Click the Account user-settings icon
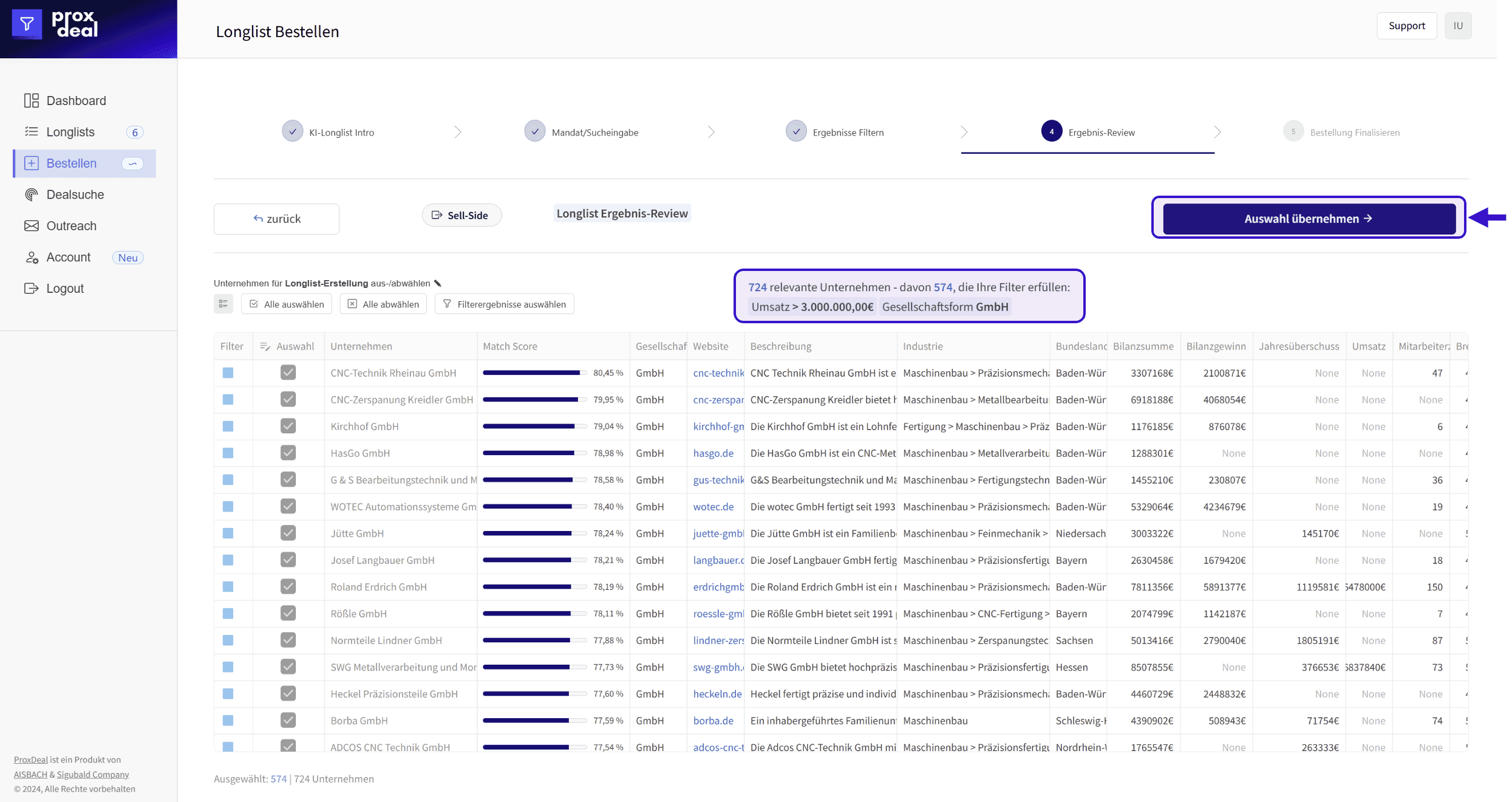The width and height of the screenshot is (1512, 802). coord(32,257)
